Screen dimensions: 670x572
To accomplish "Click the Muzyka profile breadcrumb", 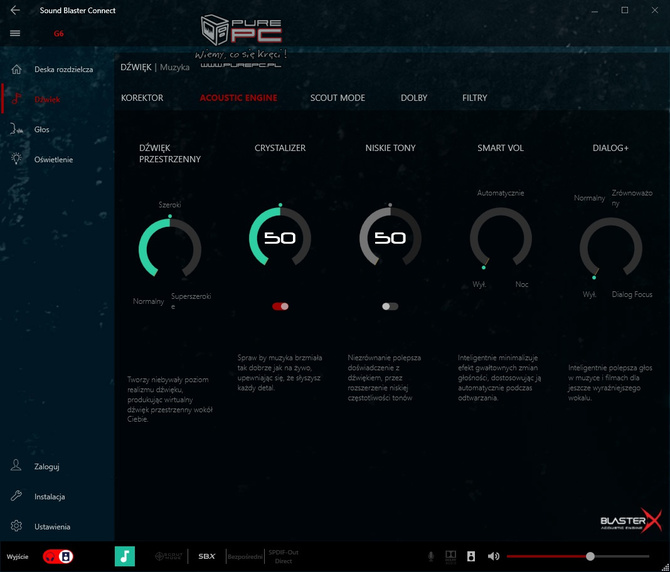I will [175, 67].
